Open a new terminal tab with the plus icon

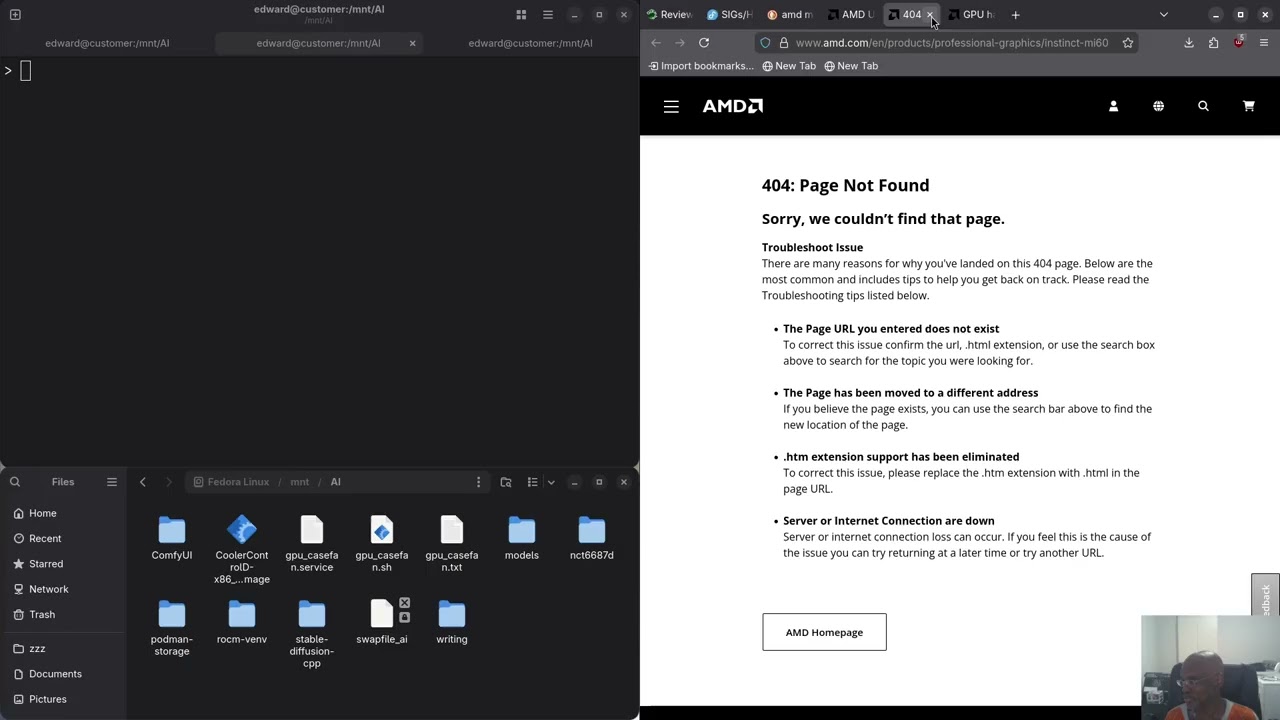[15, 15]
